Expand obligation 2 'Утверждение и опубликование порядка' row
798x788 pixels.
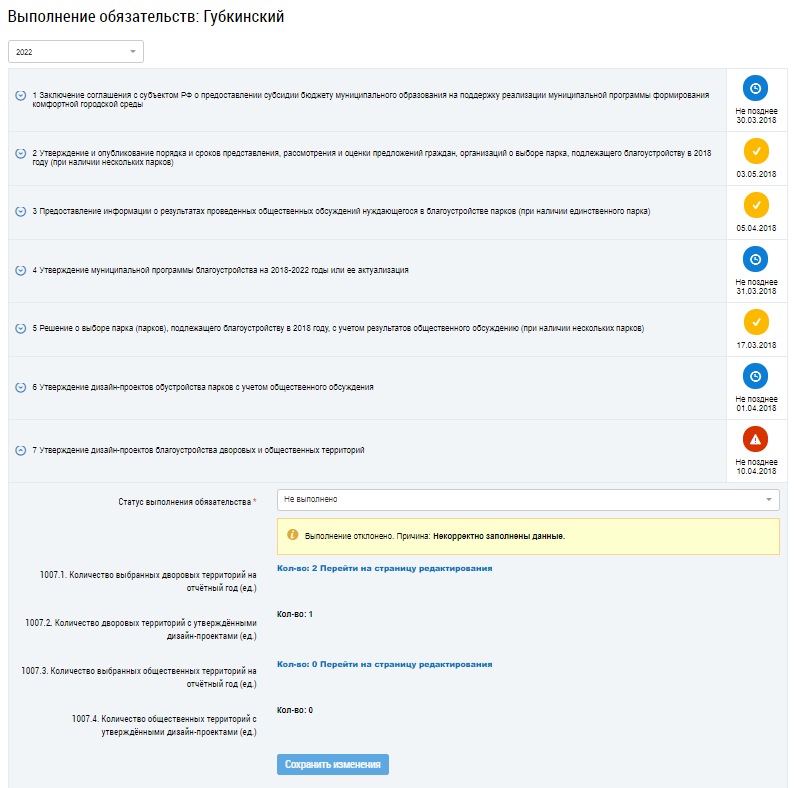click(x=20, y=153)
